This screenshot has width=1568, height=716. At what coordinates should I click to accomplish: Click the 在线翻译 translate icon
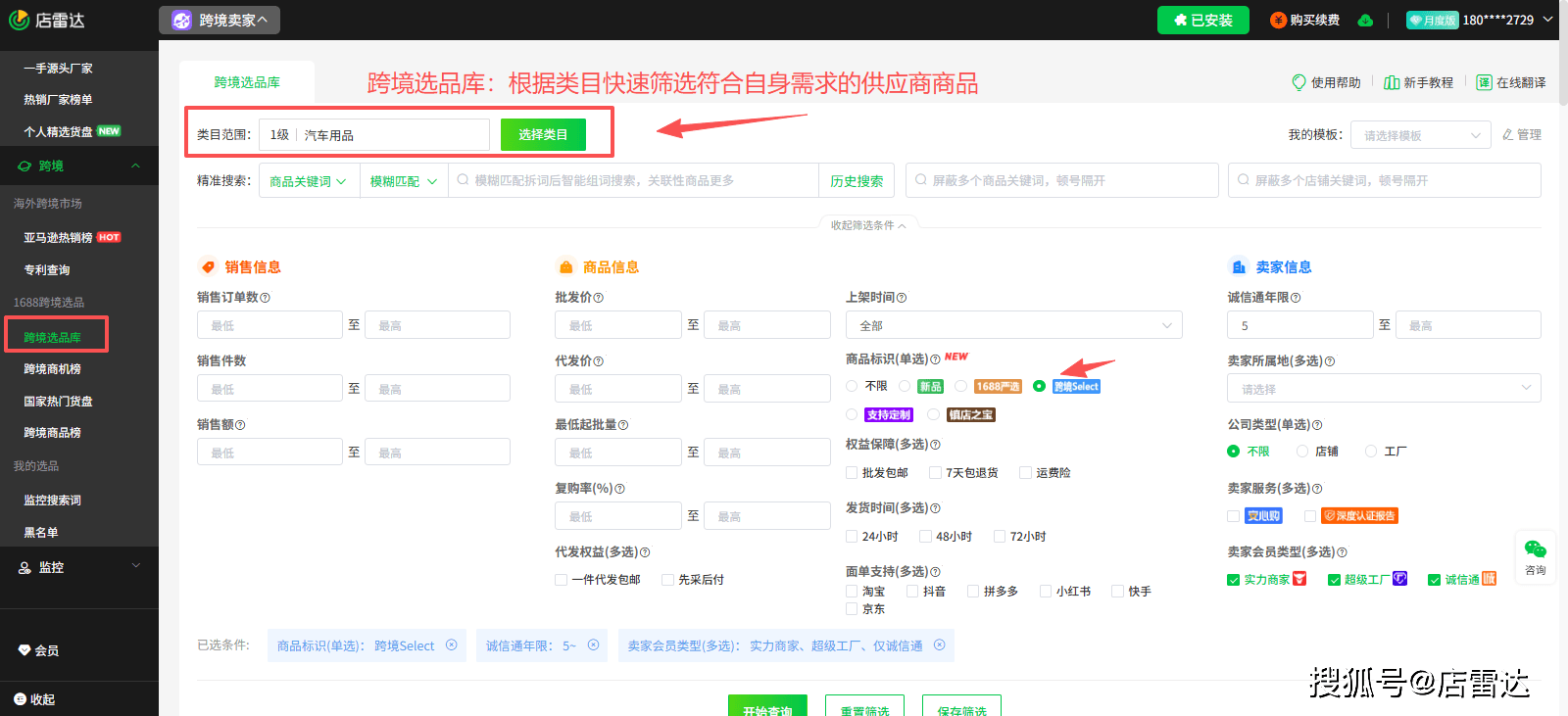tap(1484, 82)
